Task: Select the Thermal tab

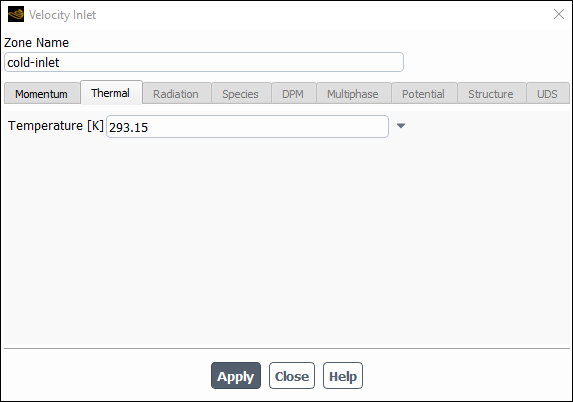Action: [111, 93]
